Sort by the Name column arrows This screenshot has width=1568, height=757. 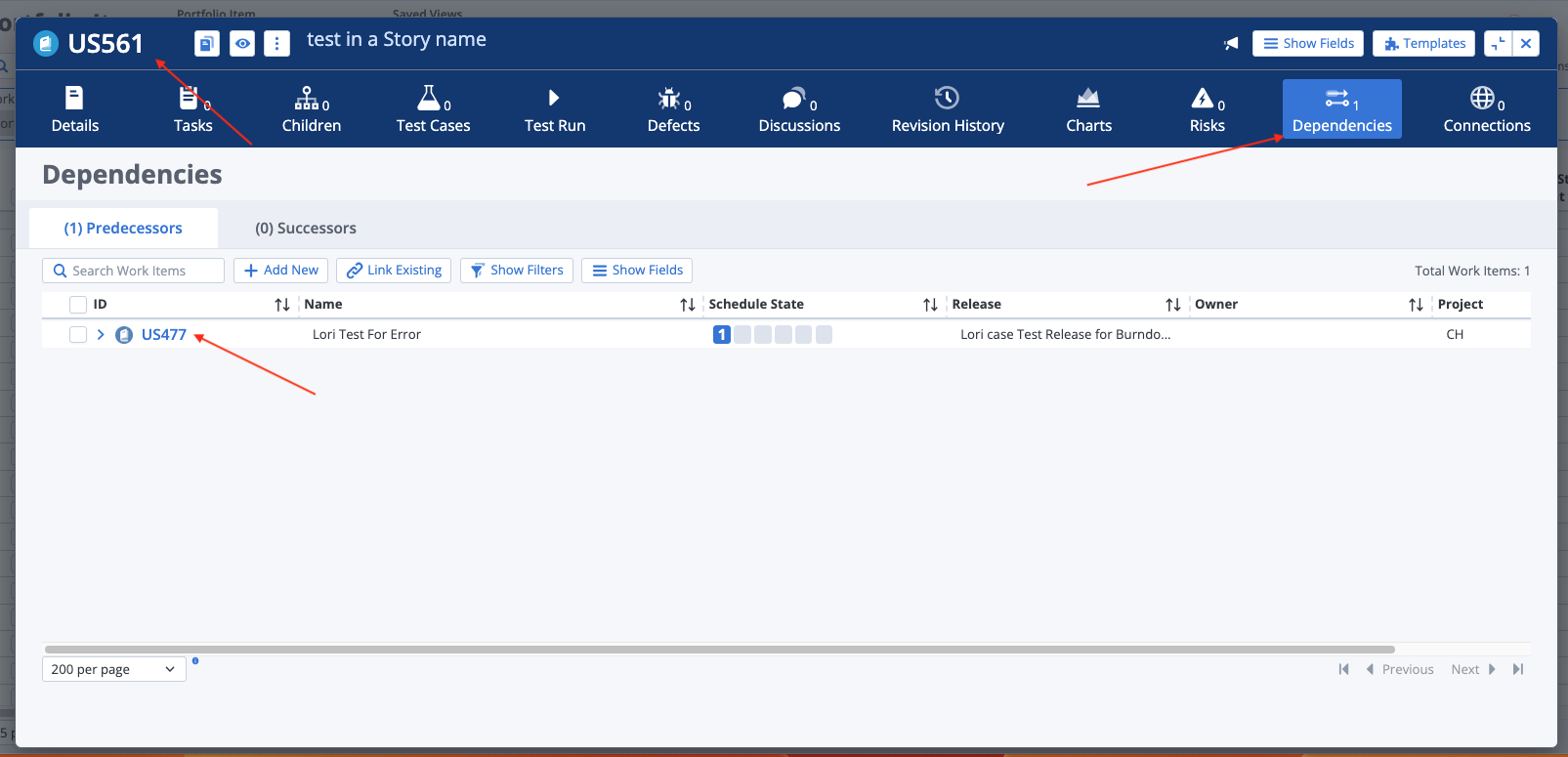pyautogui.click(x=688, y=305)
